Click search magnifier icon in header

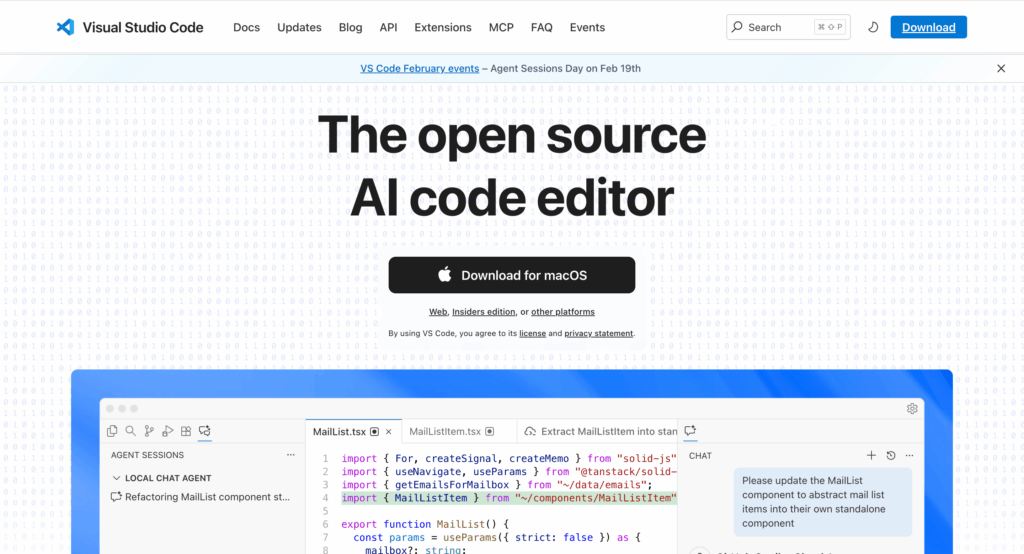point(737,27)
